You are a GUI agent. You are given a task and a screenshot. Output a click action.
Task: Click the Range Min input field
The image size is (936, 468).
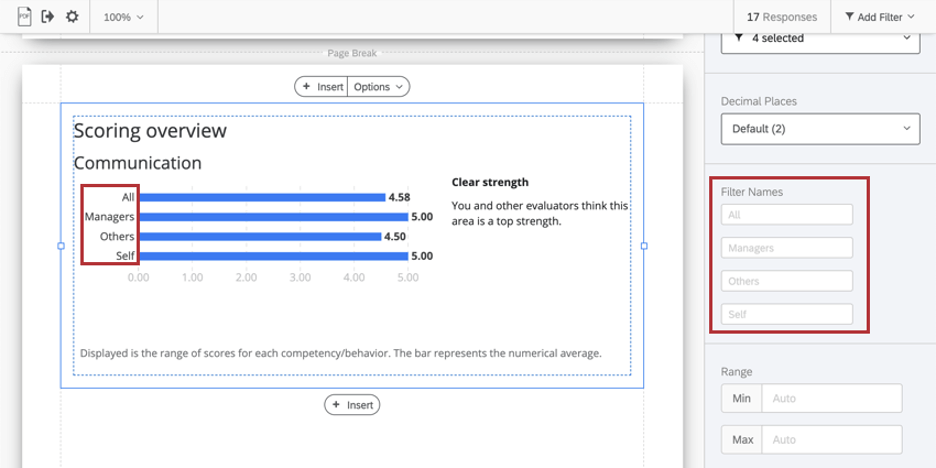831,398
